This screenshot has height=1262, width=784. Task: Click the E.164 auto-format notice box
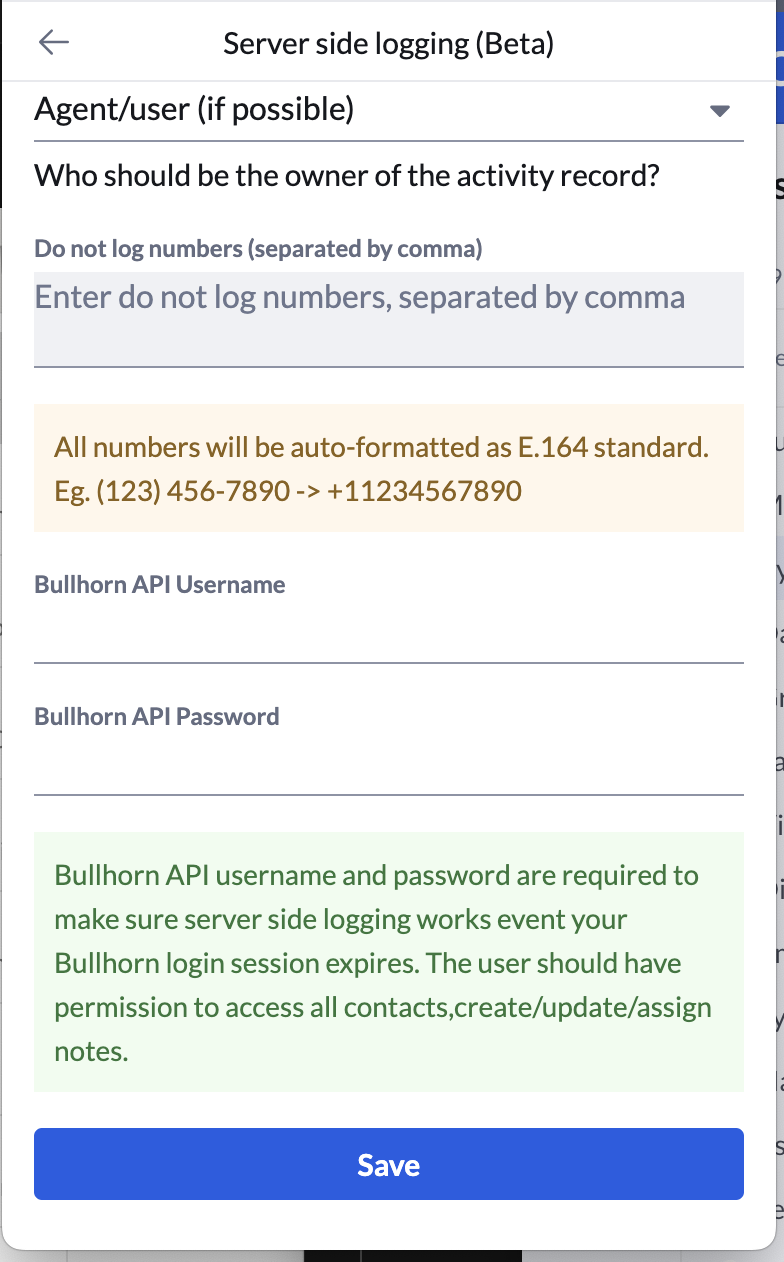point(390,467)
